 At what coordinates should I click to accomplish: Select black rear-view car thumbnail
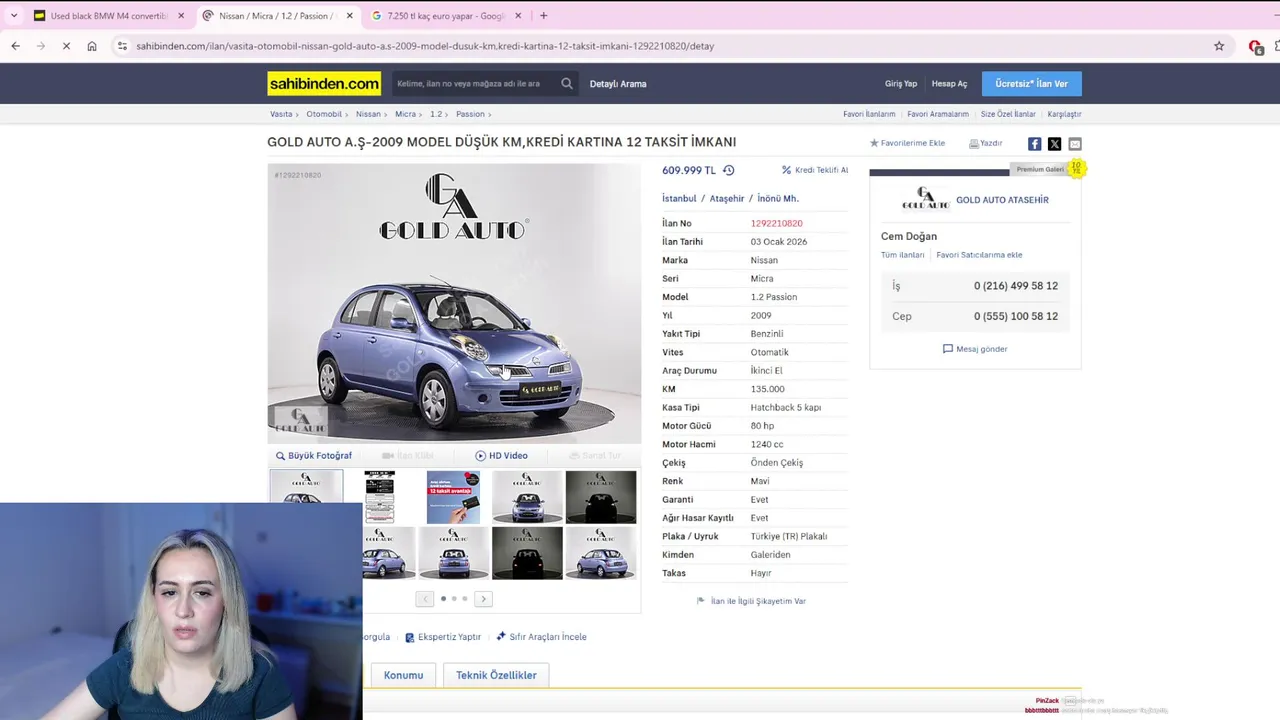527,553
